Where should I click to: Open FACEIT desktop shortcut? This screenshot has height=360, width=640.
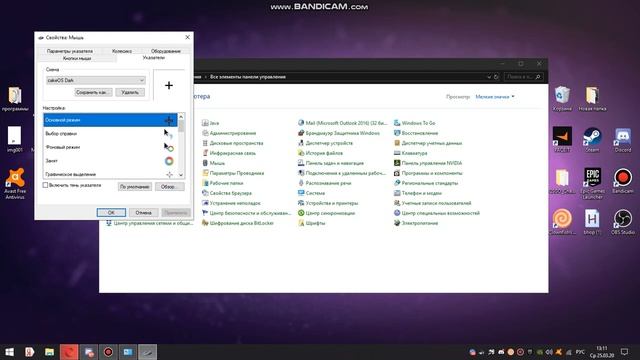[562, 140]
